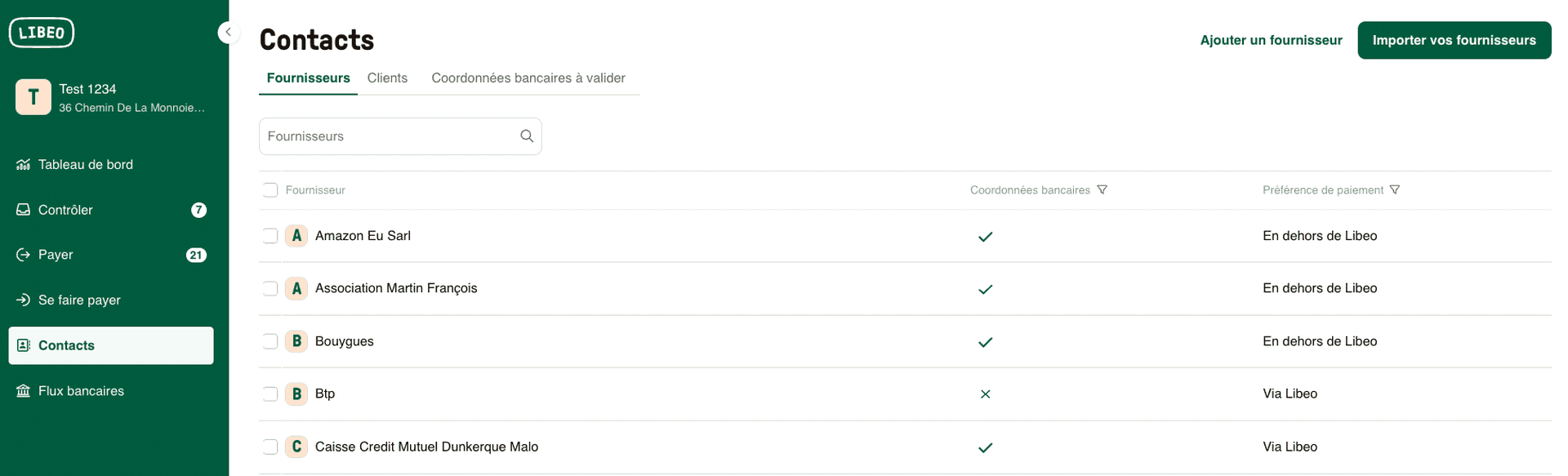This screenshot has width=1568, height=476.
Task: Click inside the Fournisseurs search field
Action: [384, 136]
